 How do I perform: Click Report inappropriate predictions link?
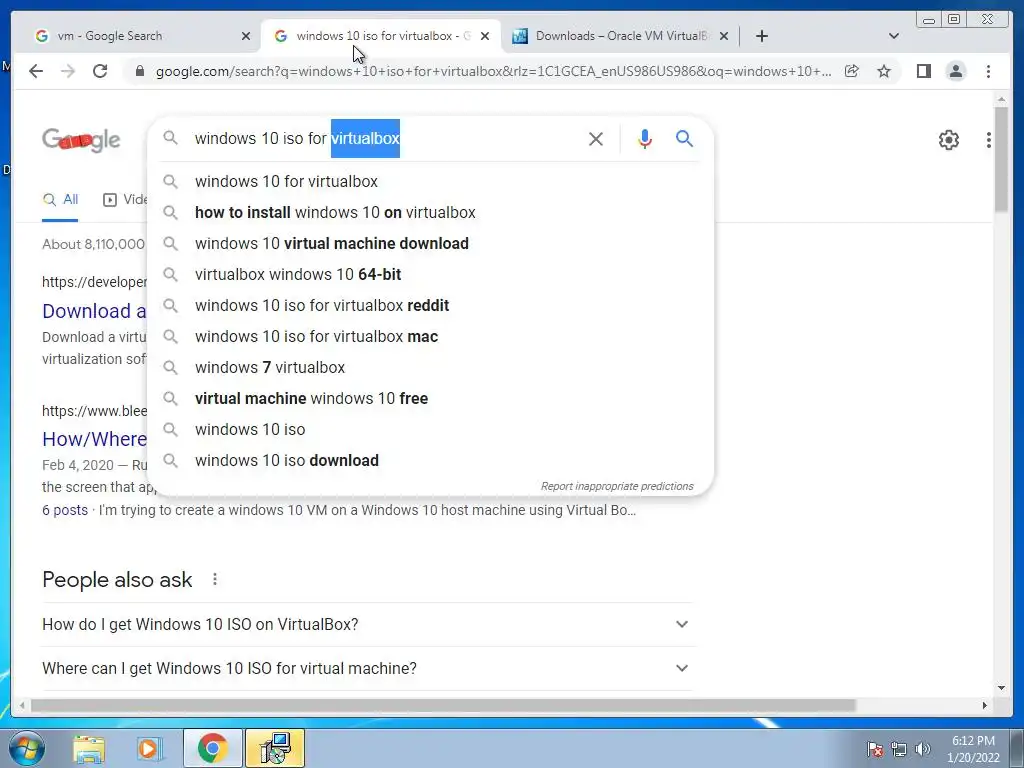point(617,487)
